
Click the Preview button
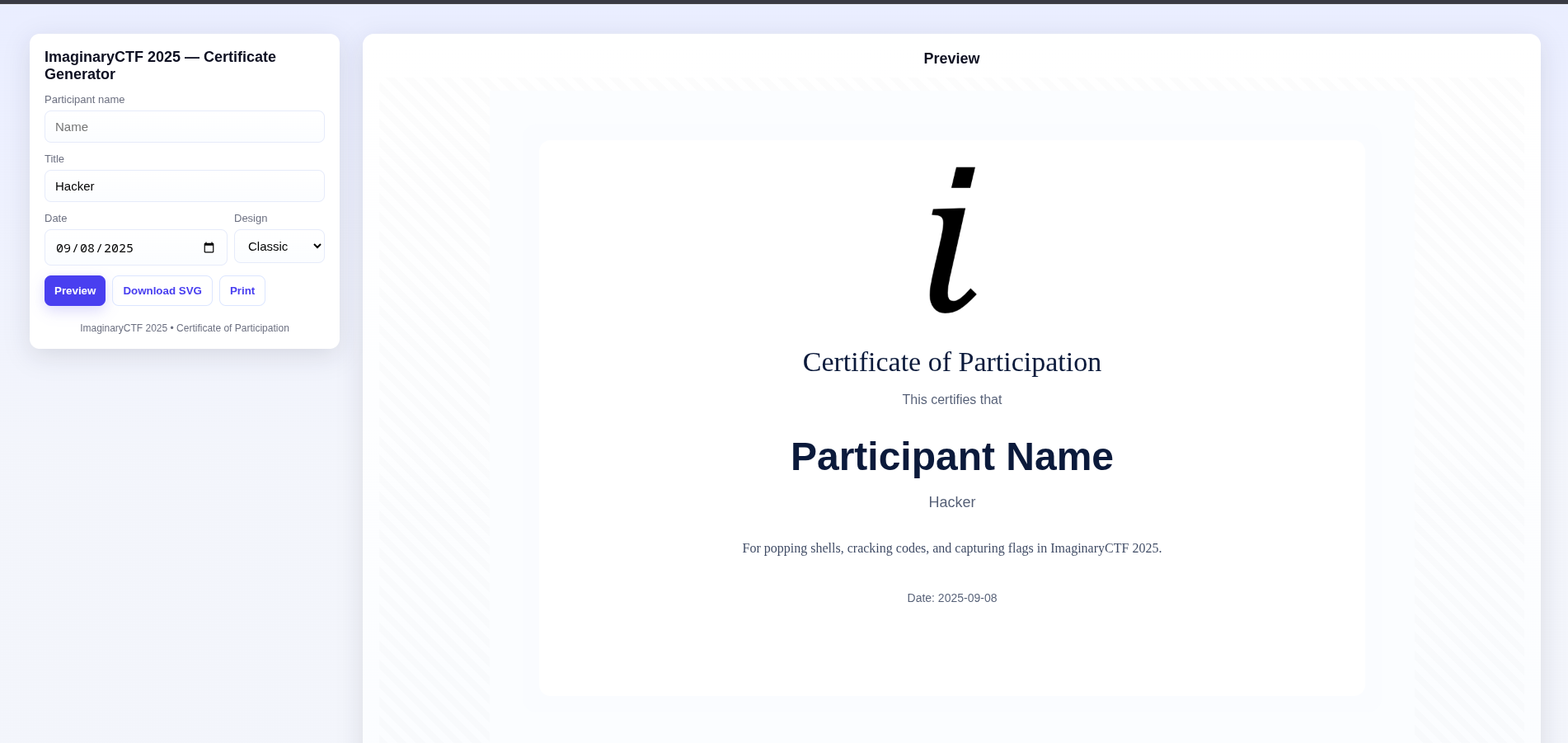coord(75,291)
